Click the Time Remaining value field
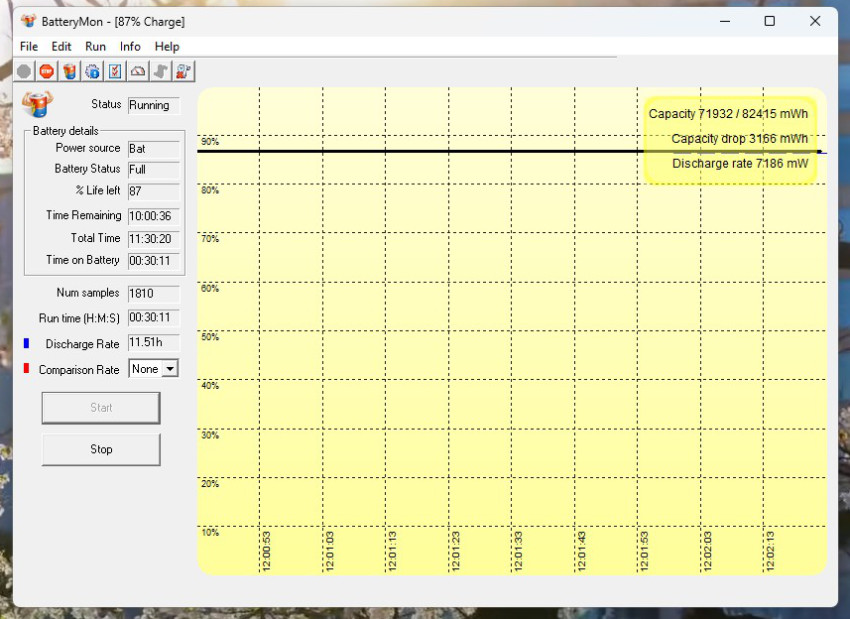The image size is (850, 619). (154, 216)
